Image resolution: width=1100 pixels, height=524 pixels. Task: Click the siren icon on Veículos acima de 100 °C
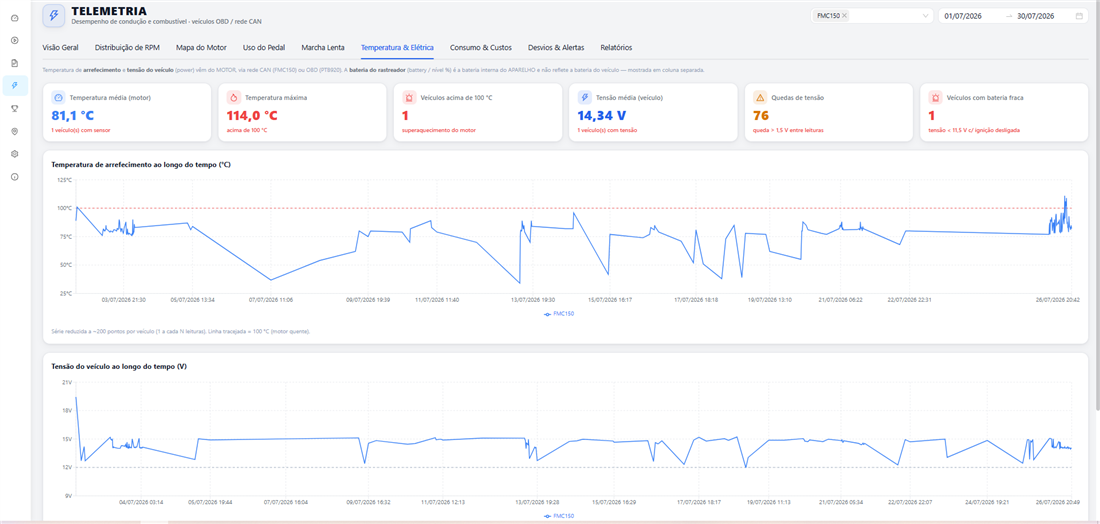tap(409, 98)
